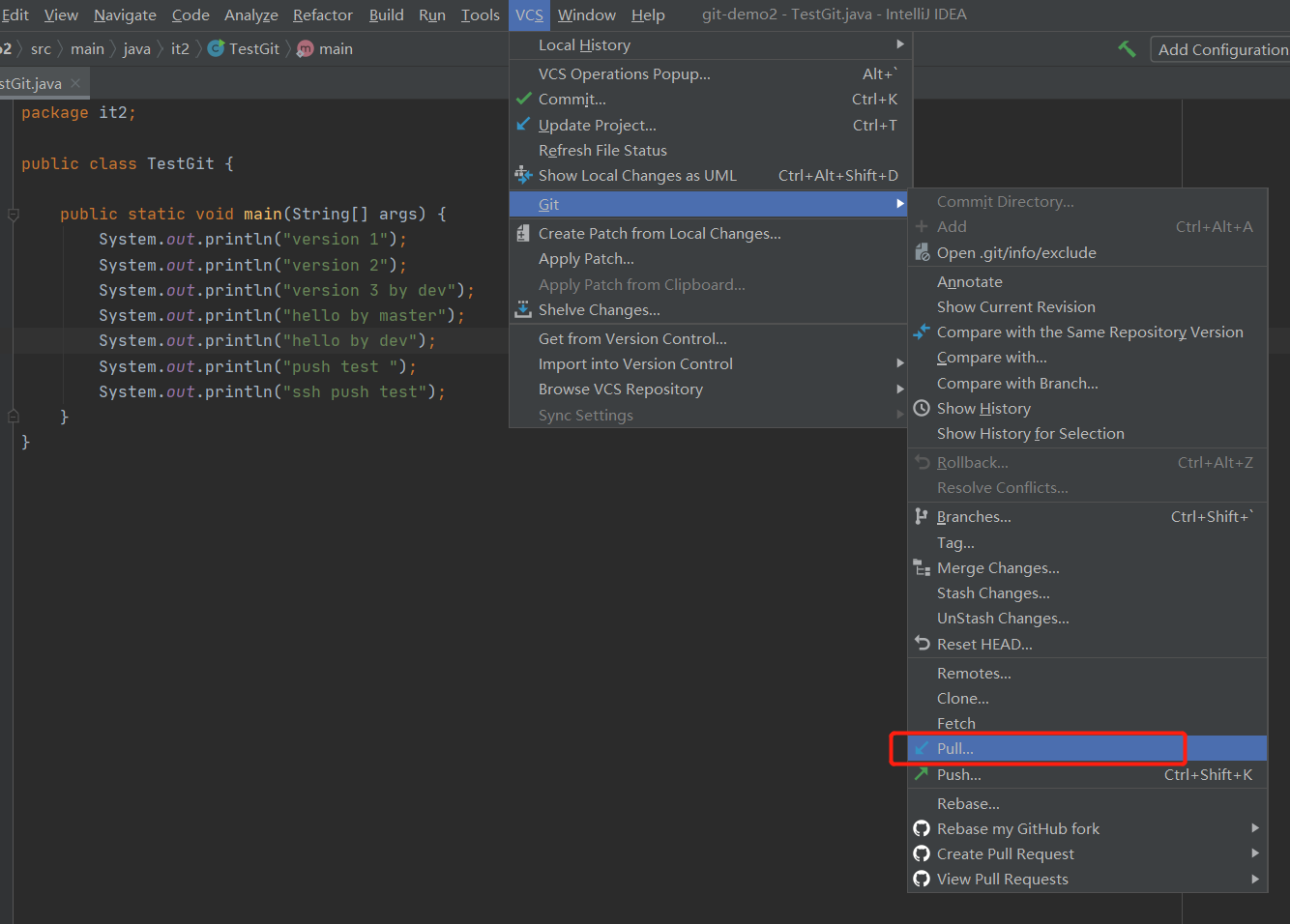Expand the Create Pull Request submenu arrow
This screenshot has height=924, width=1290.
(1255, 853)
